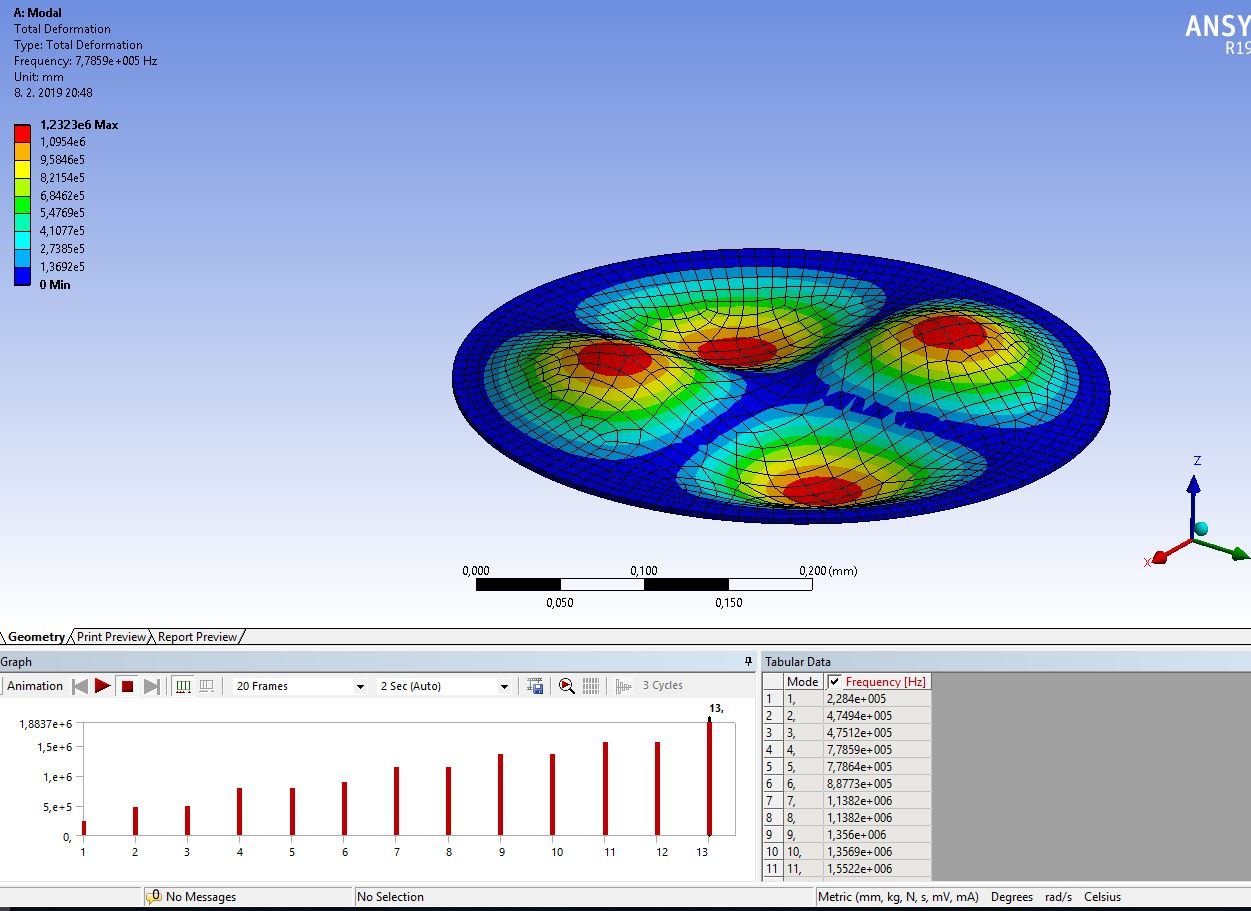Click the next frame animation button
Image resolution: width=1251 pixels, height=911 pixels.
[x=152, y=686]
